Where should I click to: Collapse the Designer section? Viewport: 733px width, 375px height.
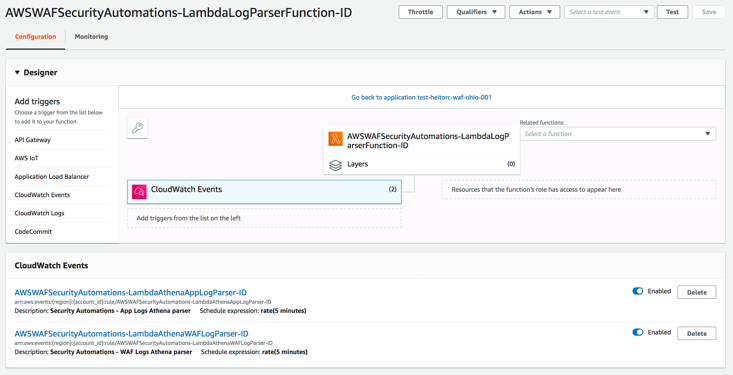tap(17, 72)
